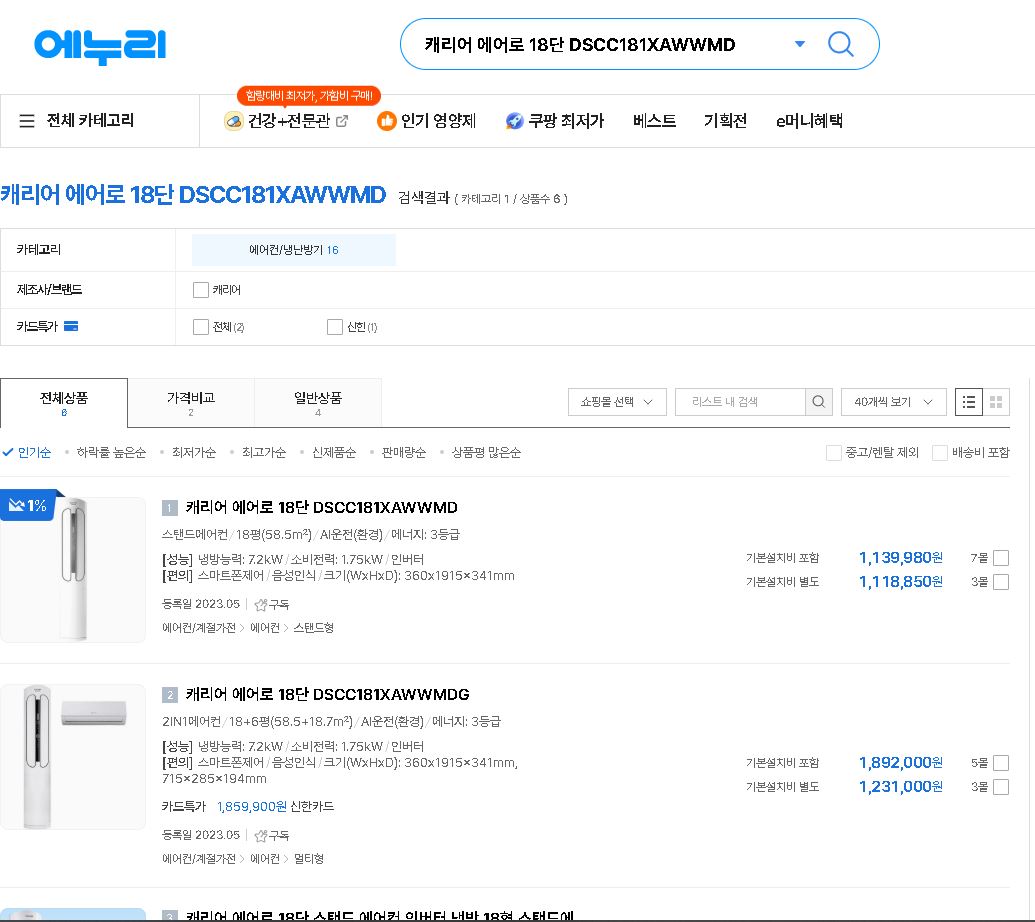Switch to list view icon

point(968,402)
